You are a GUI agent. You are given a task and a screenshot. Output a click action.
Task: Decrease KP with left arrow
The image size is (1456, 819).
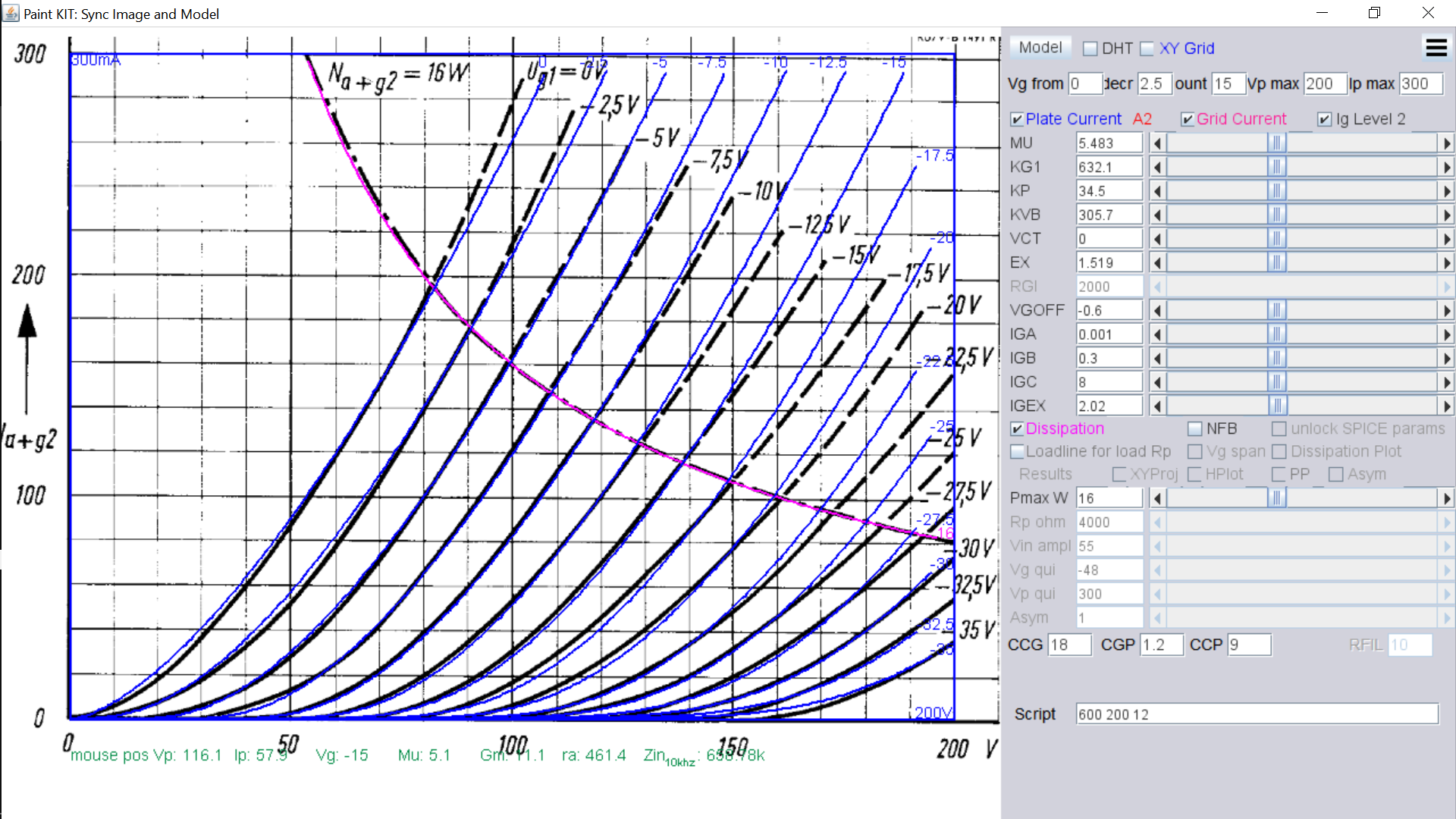coord(1157,191)
